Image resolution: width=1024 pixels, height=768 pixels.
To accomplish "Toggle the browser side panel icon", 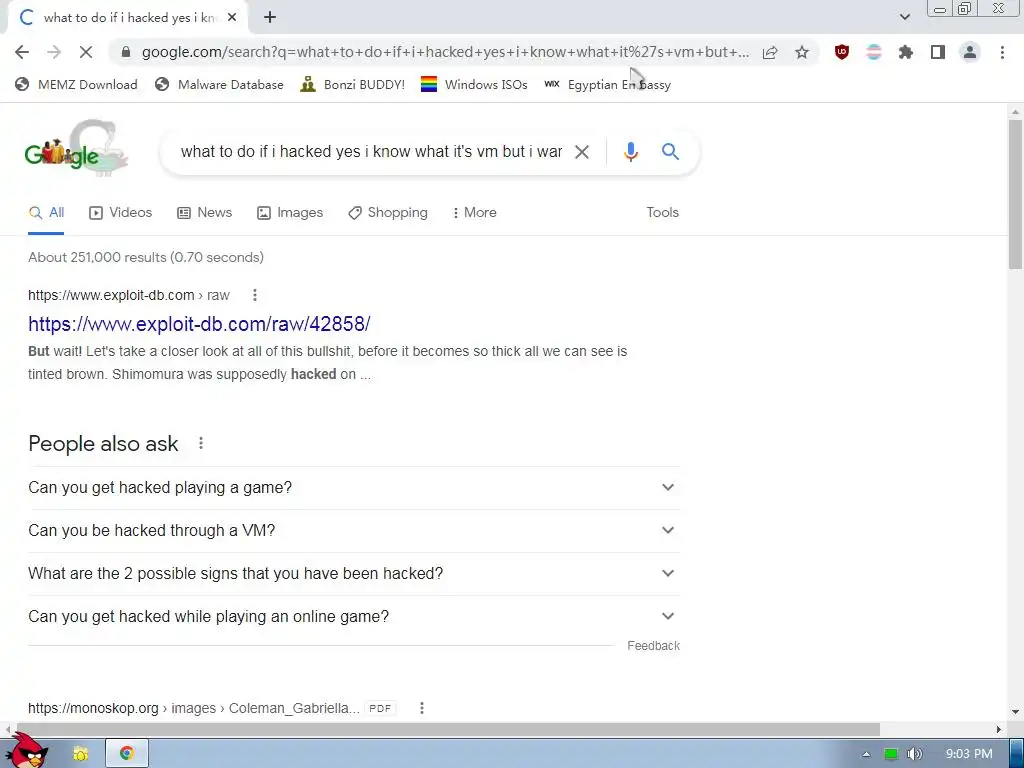I will (938, 52).
